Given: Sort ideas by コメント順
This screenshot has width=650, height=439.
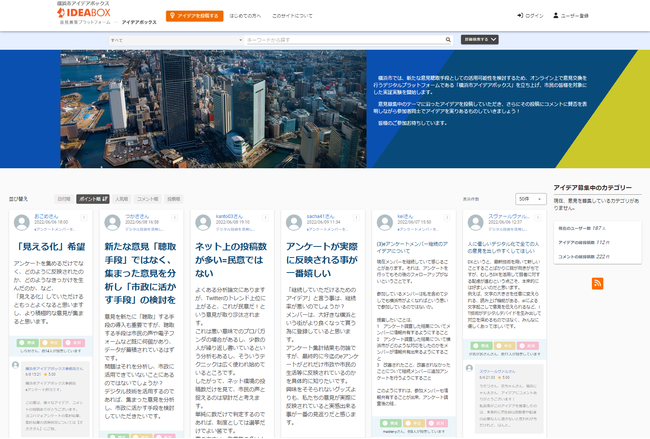Looking at the screenshot, I should (x=148, y=199).
